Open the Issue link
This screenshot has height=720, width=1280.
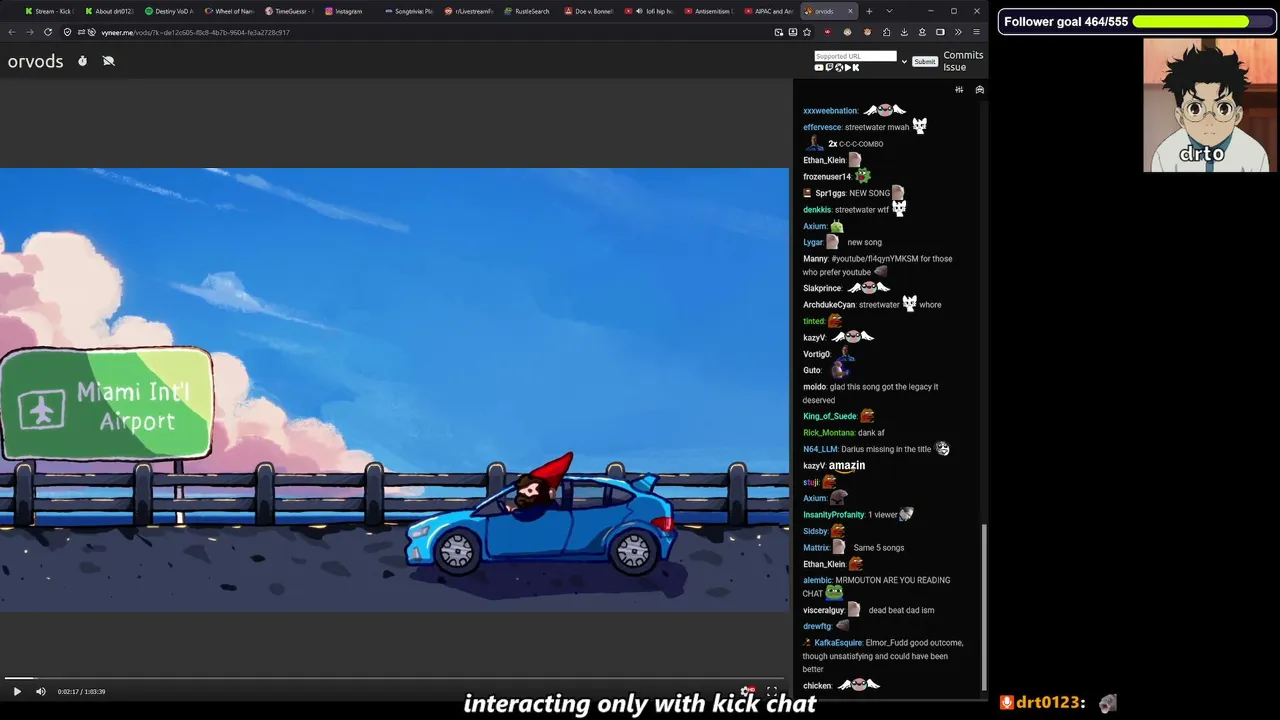(954, 67)
